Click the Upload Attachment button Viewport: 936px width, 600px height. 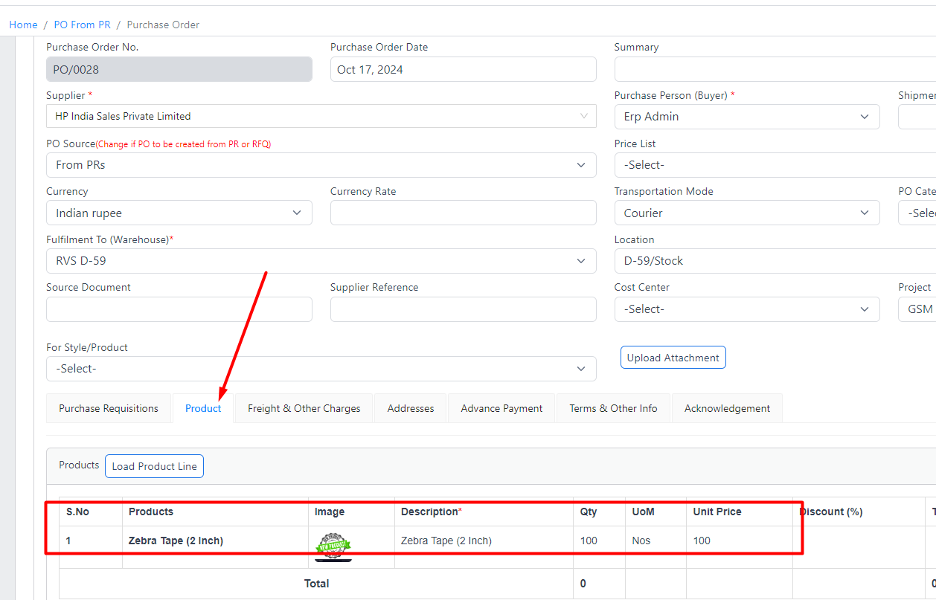pyautogui.click(x=672, y=358)
